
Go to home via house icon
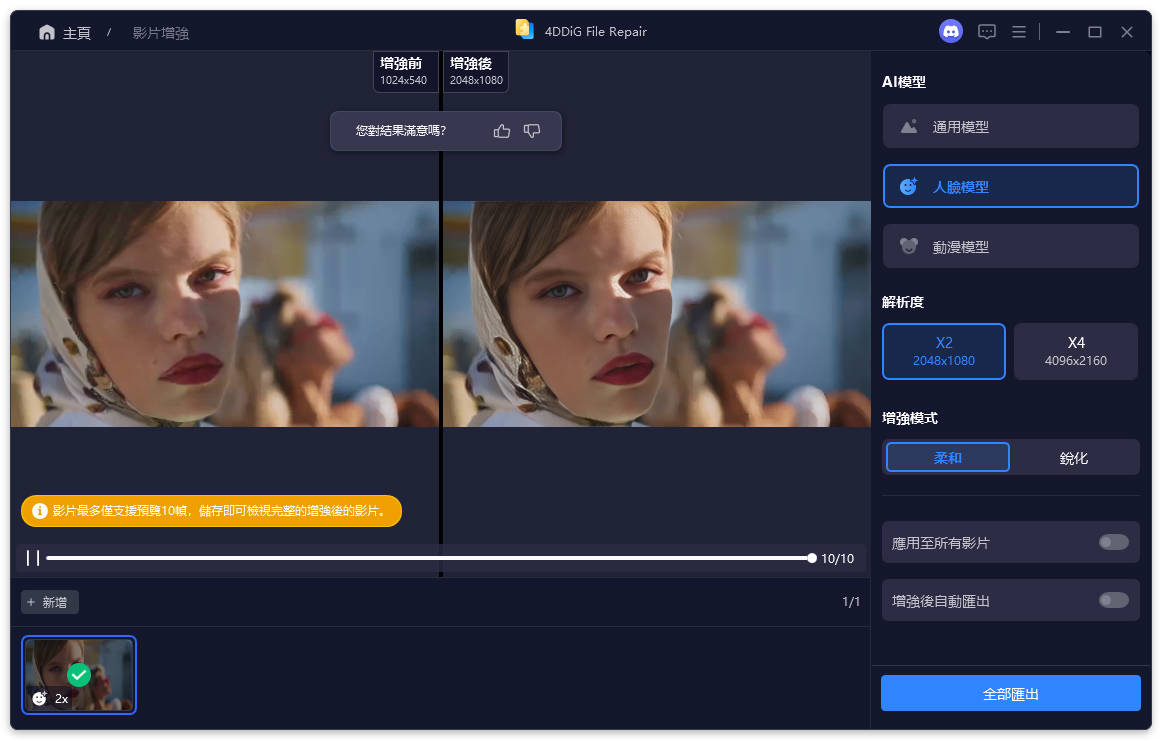pyautogui.click(x=47, y=33)
